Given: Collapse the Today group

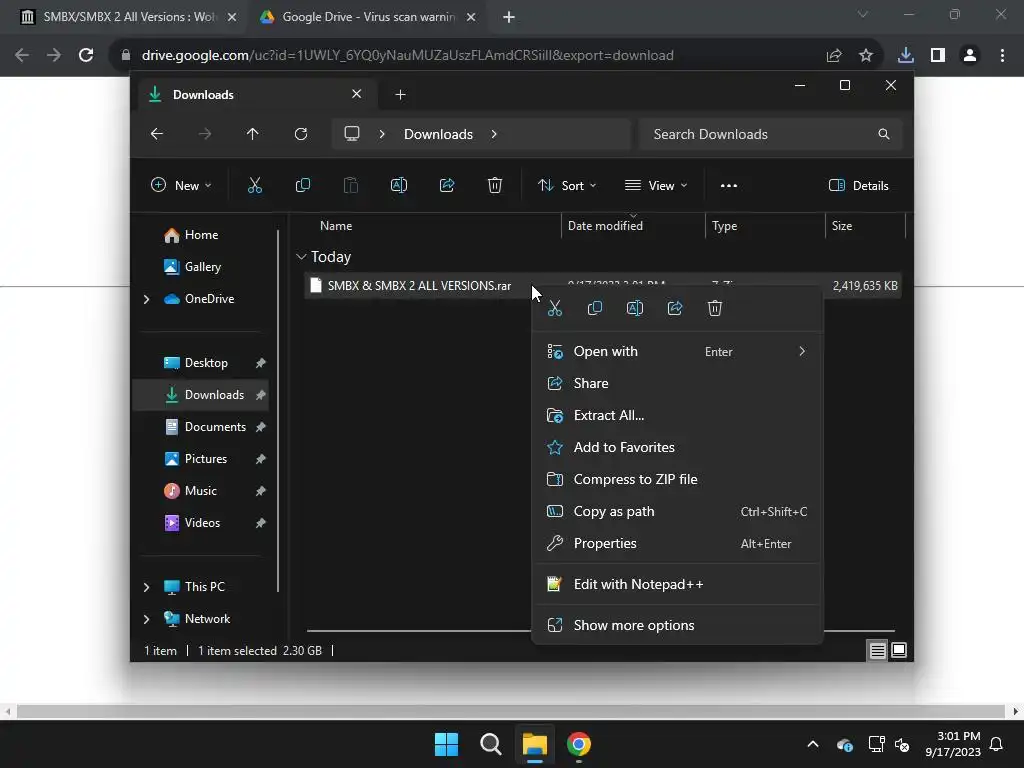Looking at the screenshot, I should (301, 257).
